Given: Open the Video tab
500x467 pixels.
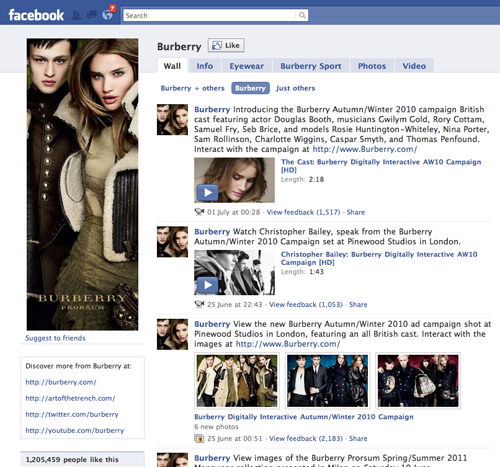Looking at the screenshot, I should coord(414,66).
